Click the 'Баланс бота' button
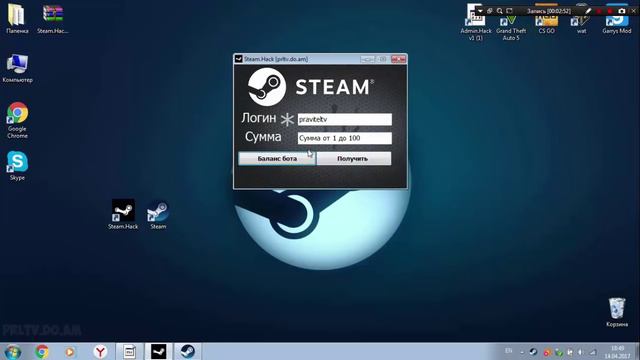The width and height of the screenshot is (640, 360). 277,159
